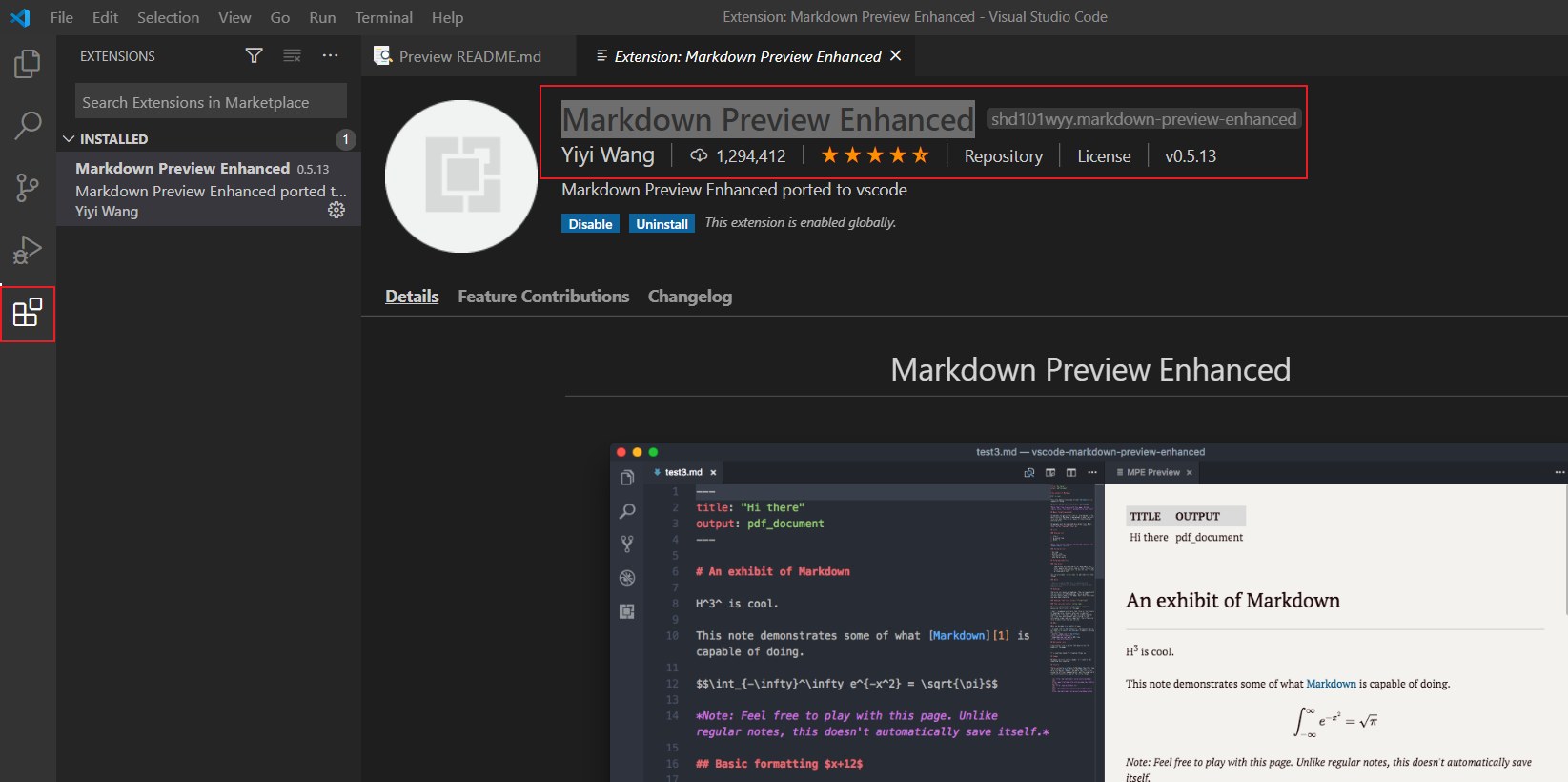
Task: Open the File menu
Action: click(62, 17)
